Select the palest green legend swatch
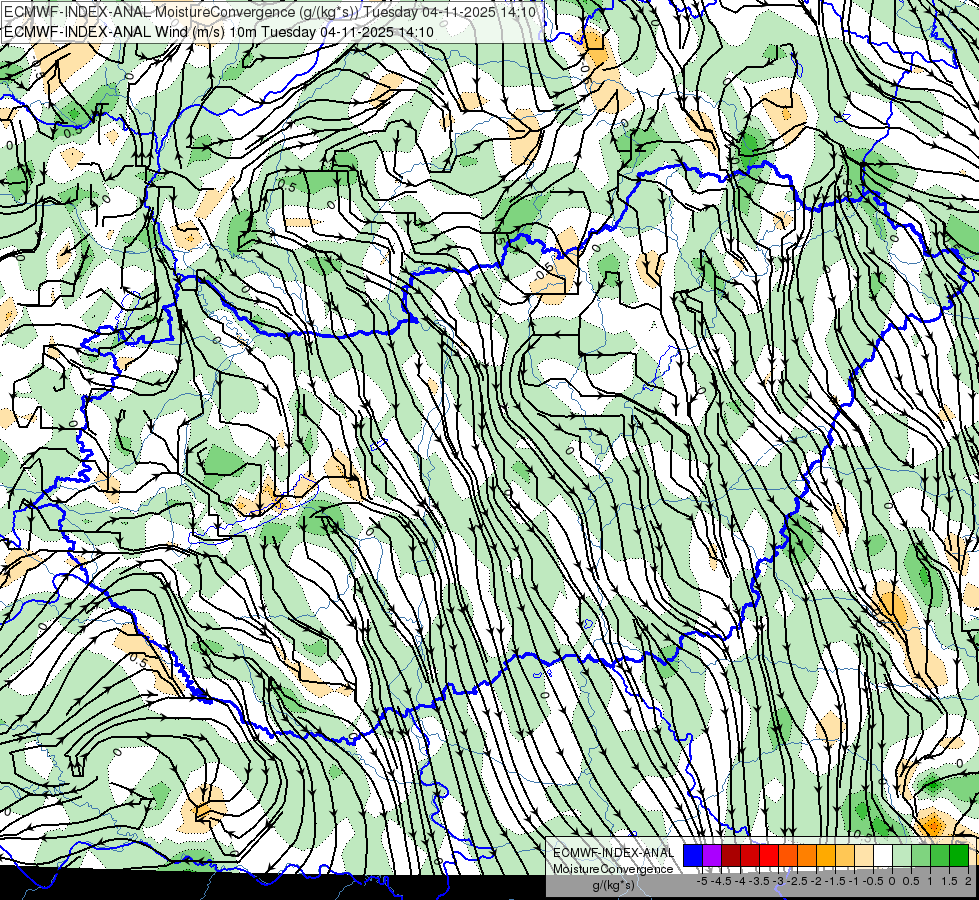 pyautogui.click(x=902, y=855)
